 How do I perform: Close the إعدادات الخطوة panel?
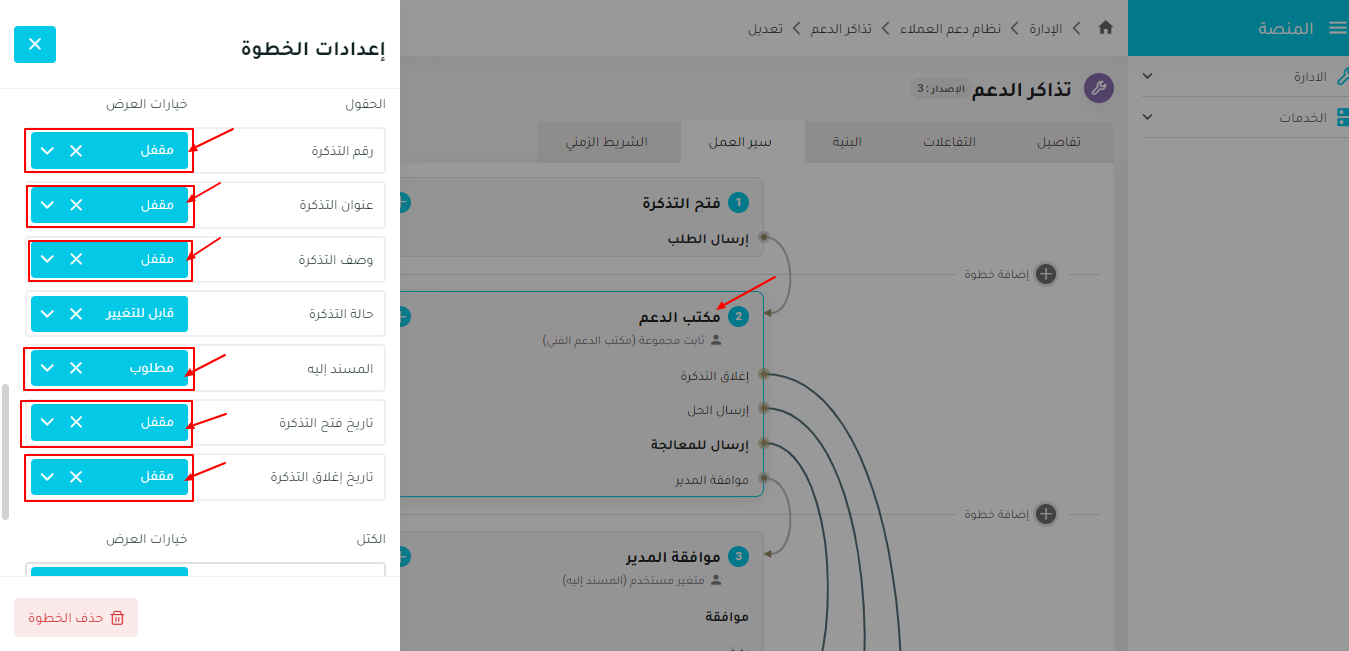35,44
